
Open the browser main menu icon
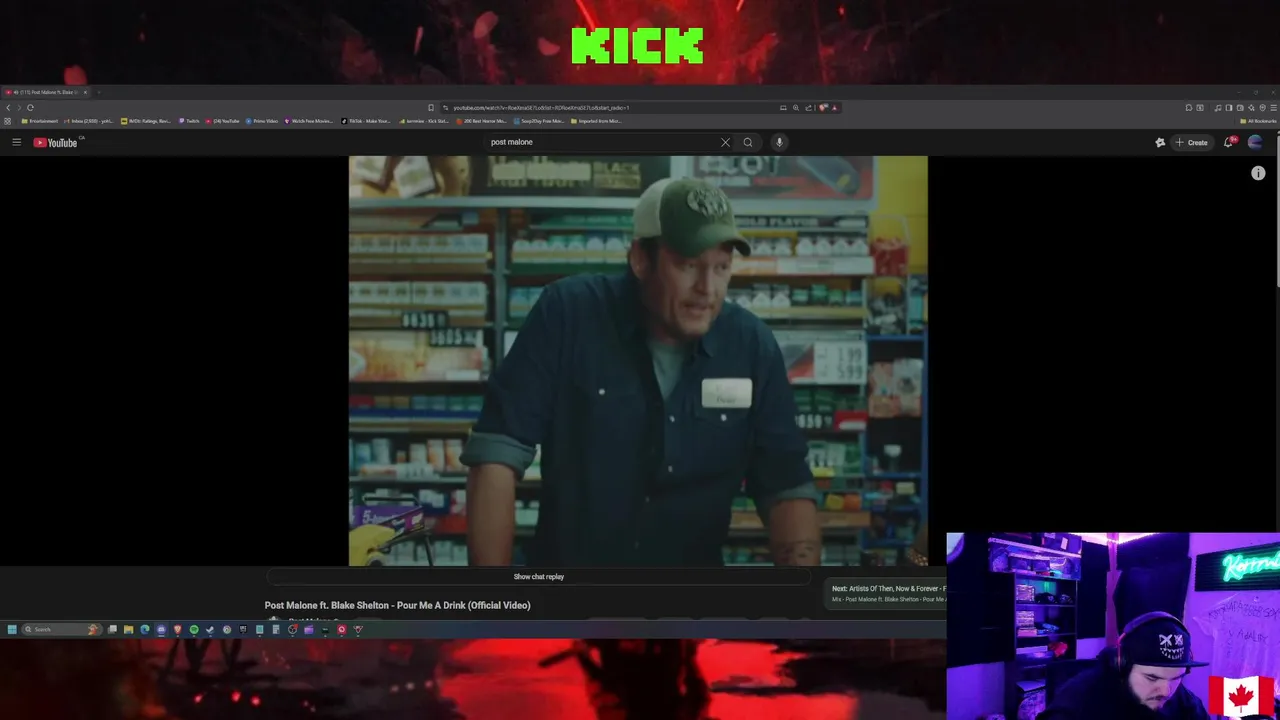1274,107
